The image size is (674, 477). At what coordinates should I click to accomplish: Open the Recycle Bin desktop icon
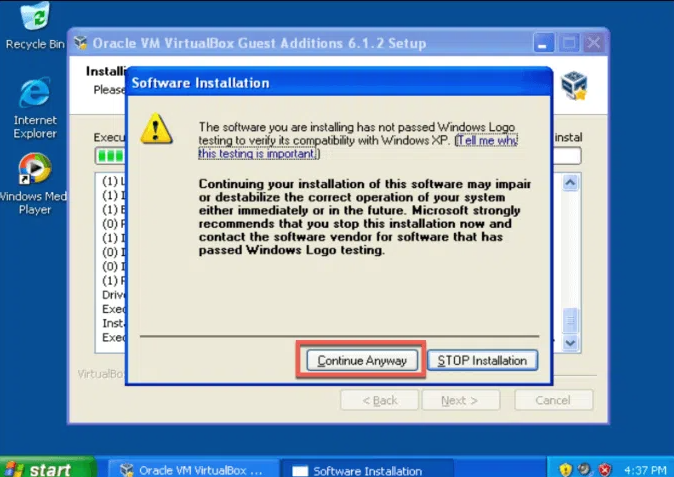coord(35,25)
